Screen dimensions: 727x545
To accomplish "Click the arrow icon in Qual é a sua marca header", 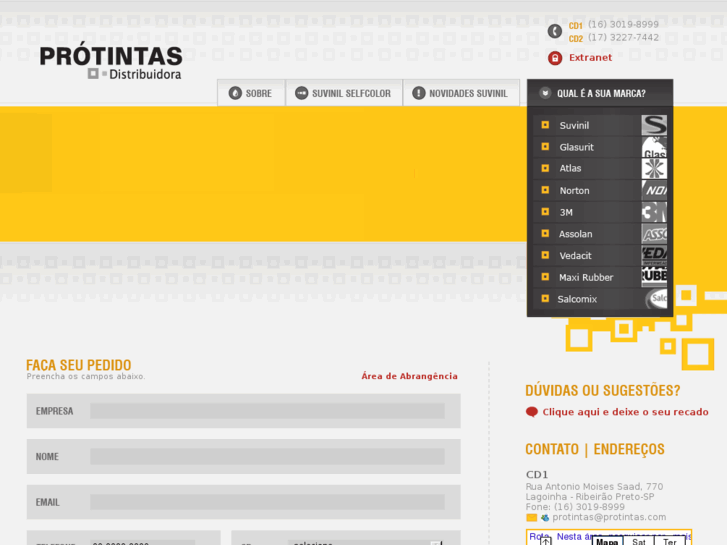I will click(x=545, y=93).
